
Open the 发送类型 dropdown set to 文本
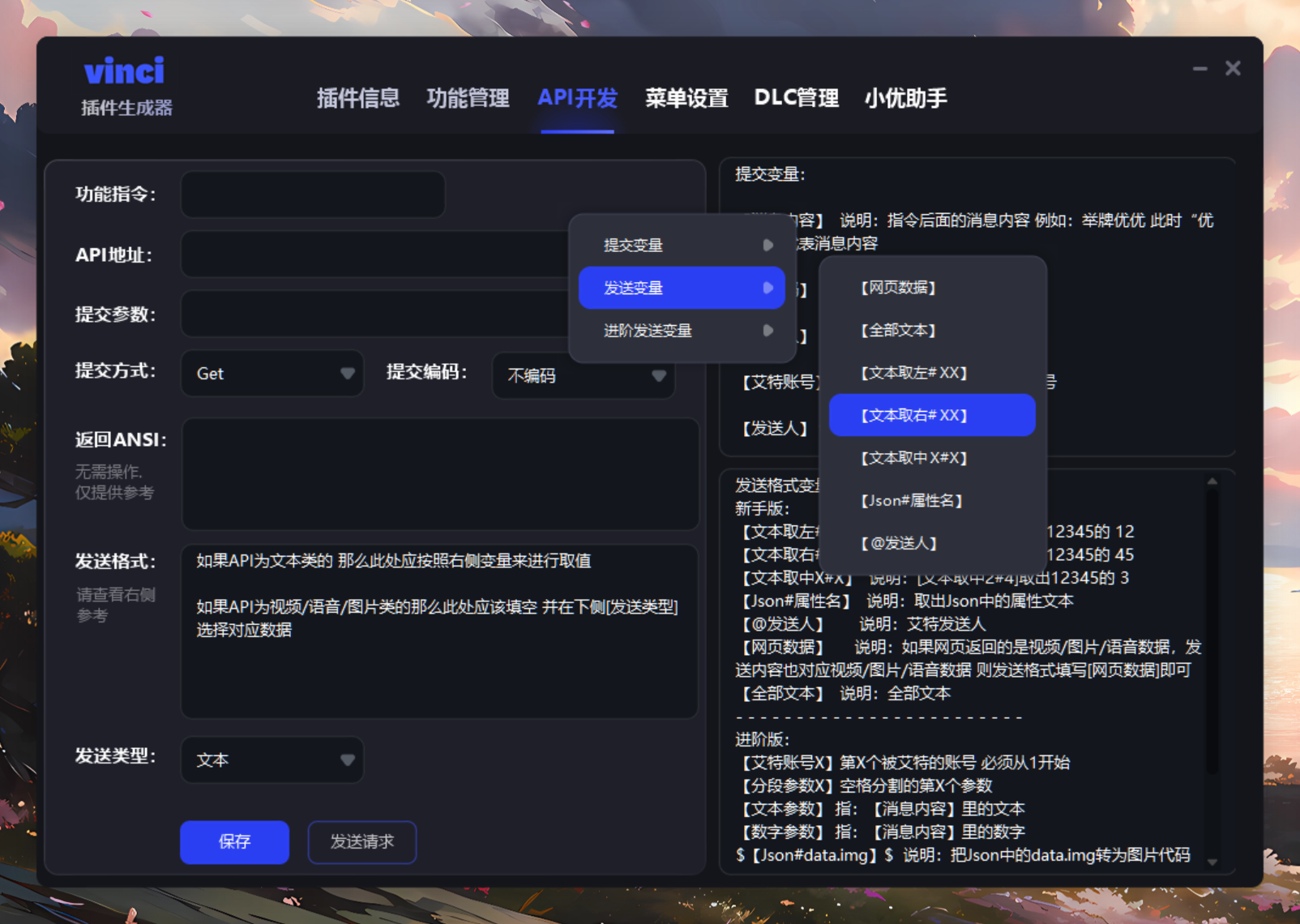pos(272,759)
